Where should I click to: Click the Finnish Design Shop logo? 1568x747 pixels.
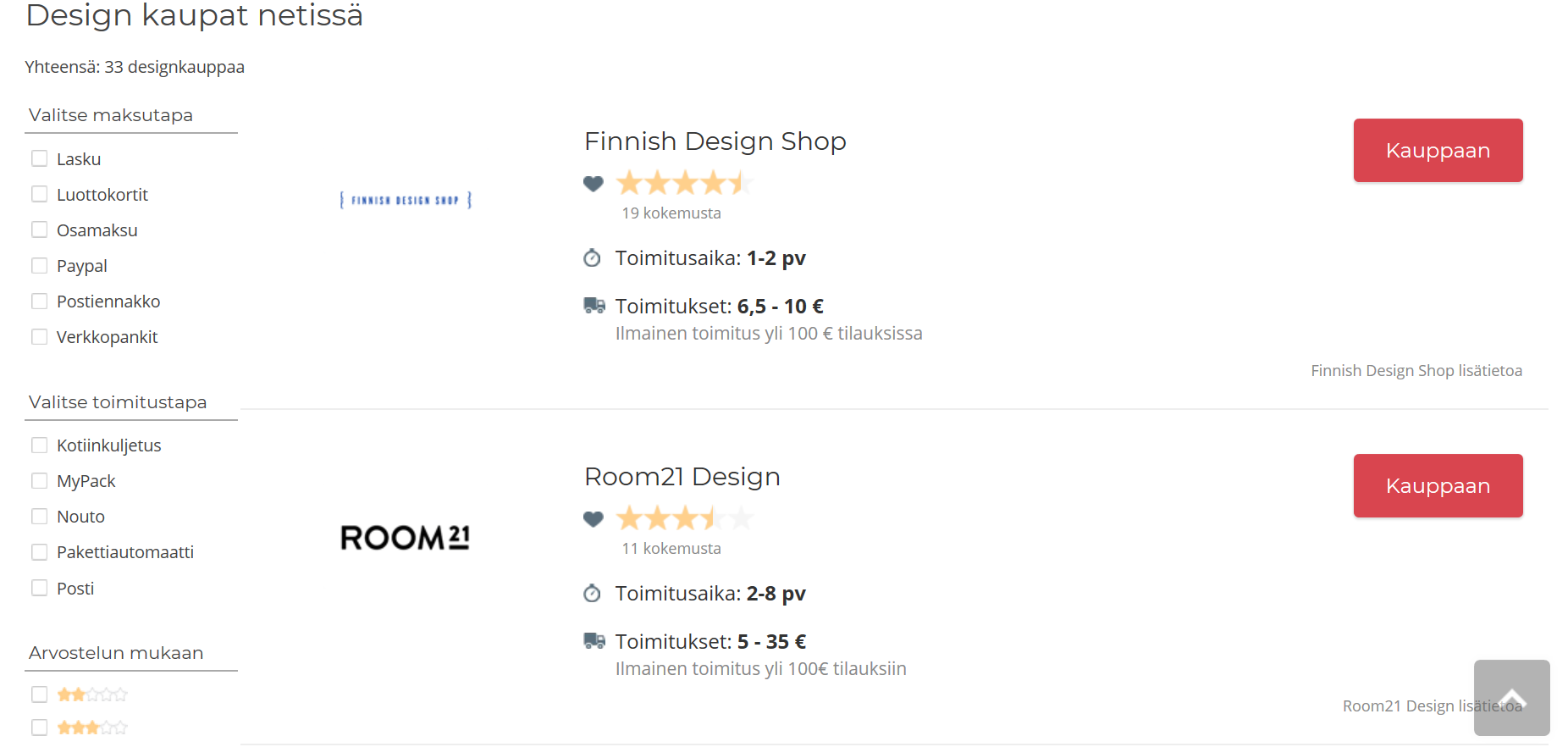point(406,201)
